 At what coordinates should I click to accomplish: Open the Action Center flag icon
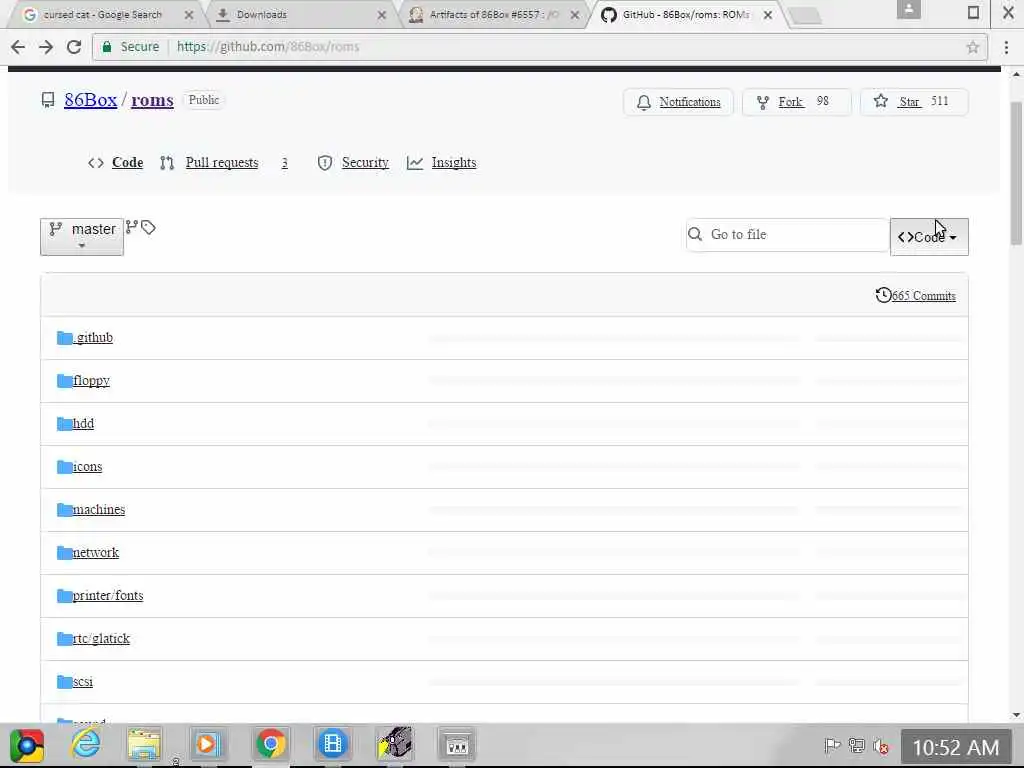[x=832, y=745]
